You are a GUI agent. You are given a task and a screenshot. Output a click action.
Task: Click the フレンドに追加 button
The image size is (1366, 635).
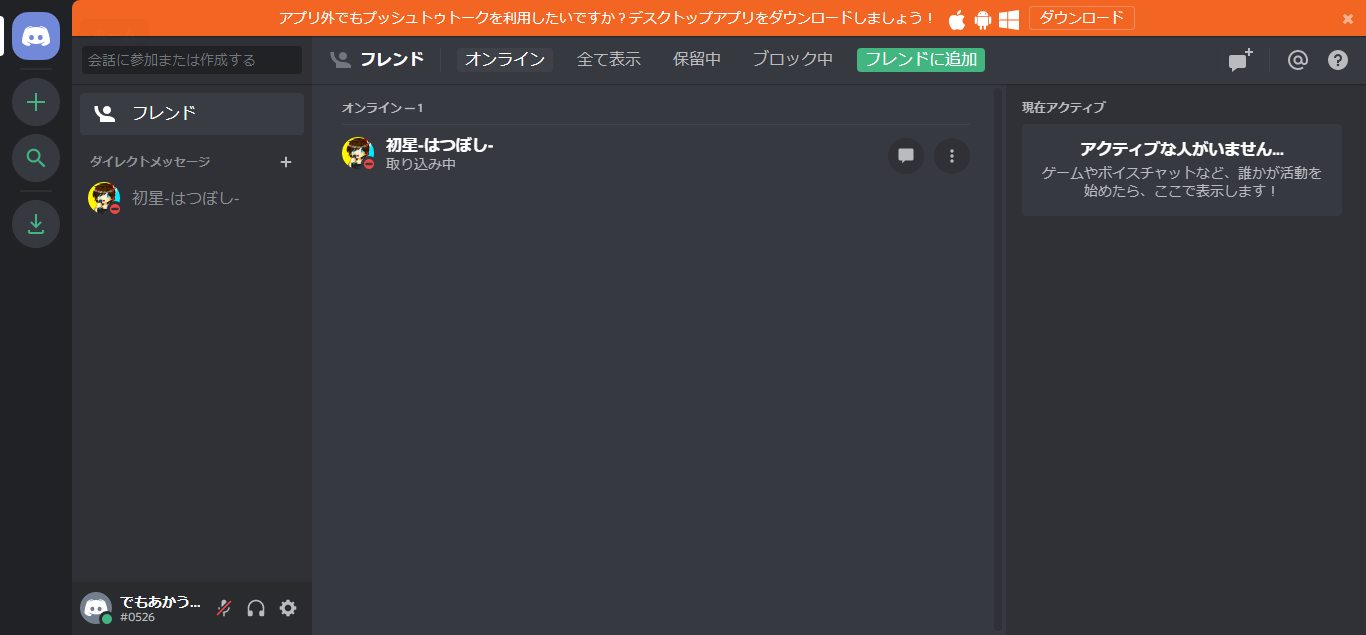(x=921, y=60)
